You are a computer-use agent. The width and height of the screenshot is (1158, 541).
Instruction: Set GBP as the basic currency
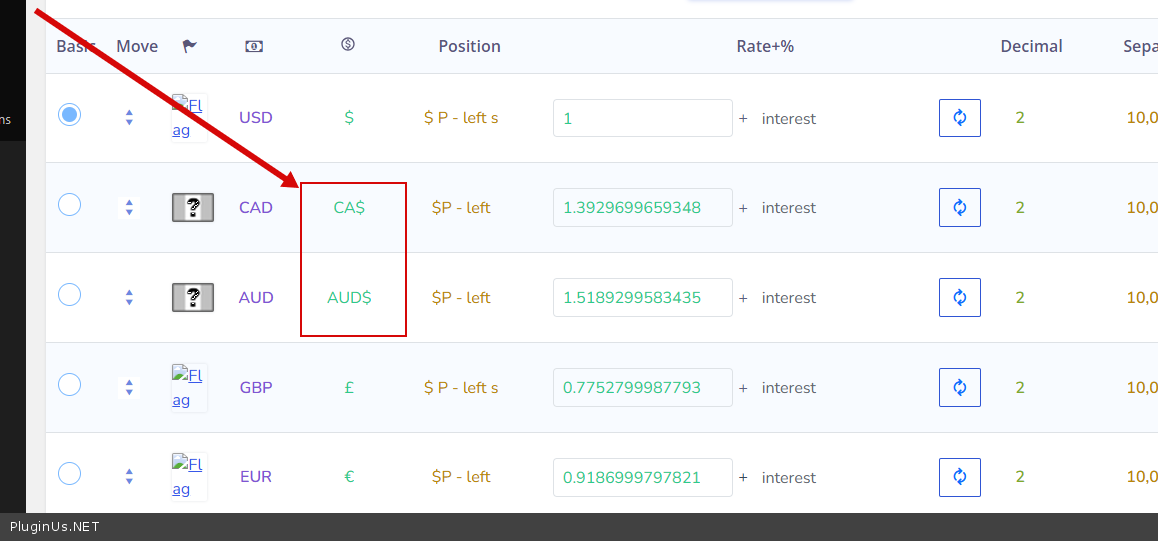coord(69,384)
